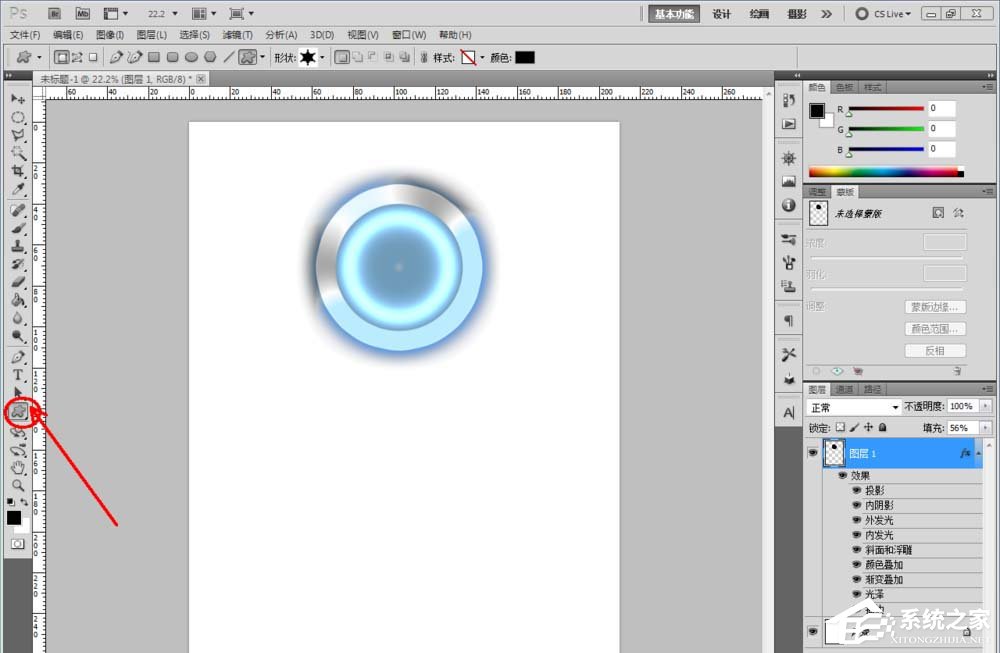
Task: Select the Horizontal Type tool
Action: (x=18, y=375)
